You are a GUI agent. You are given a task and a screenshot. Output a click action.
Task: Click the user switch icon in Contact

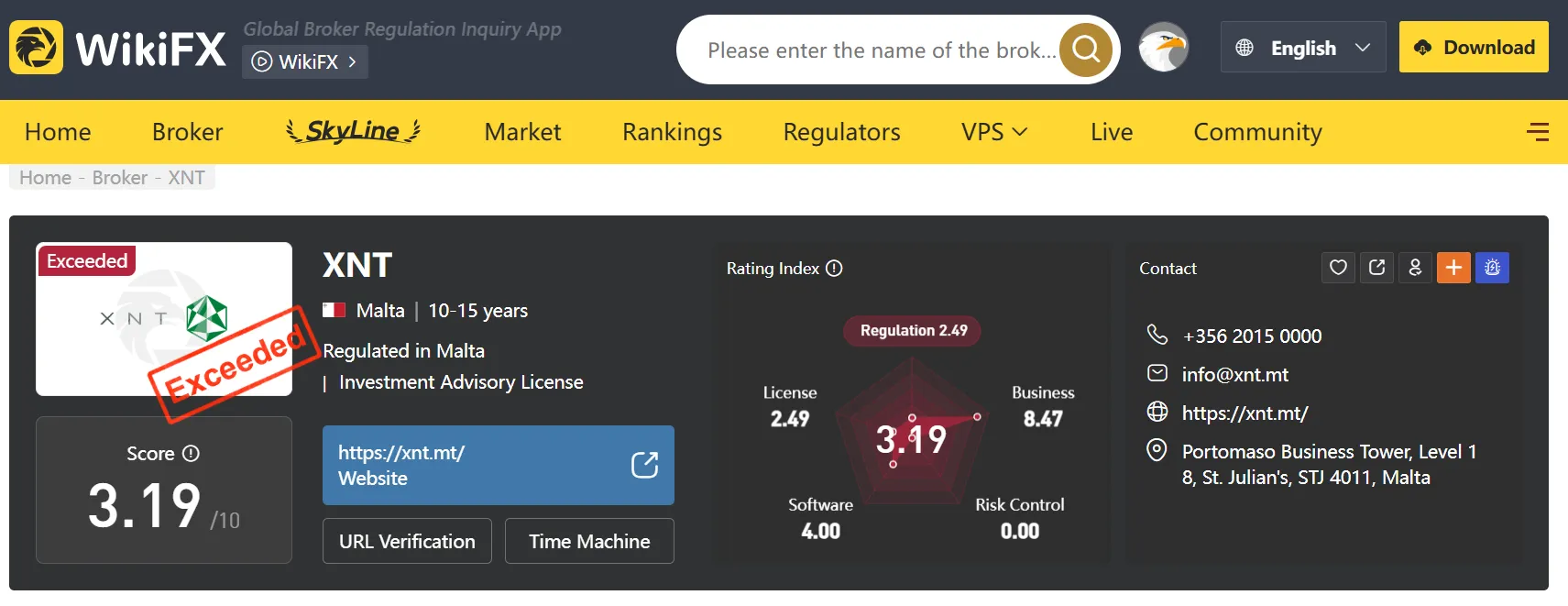(1415, 268)
